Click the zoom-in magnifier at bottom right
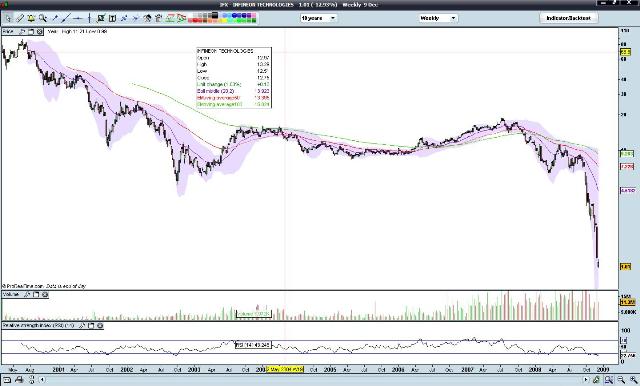The width and height of the screenshot is (640, 386). click(x=634, y=380)
